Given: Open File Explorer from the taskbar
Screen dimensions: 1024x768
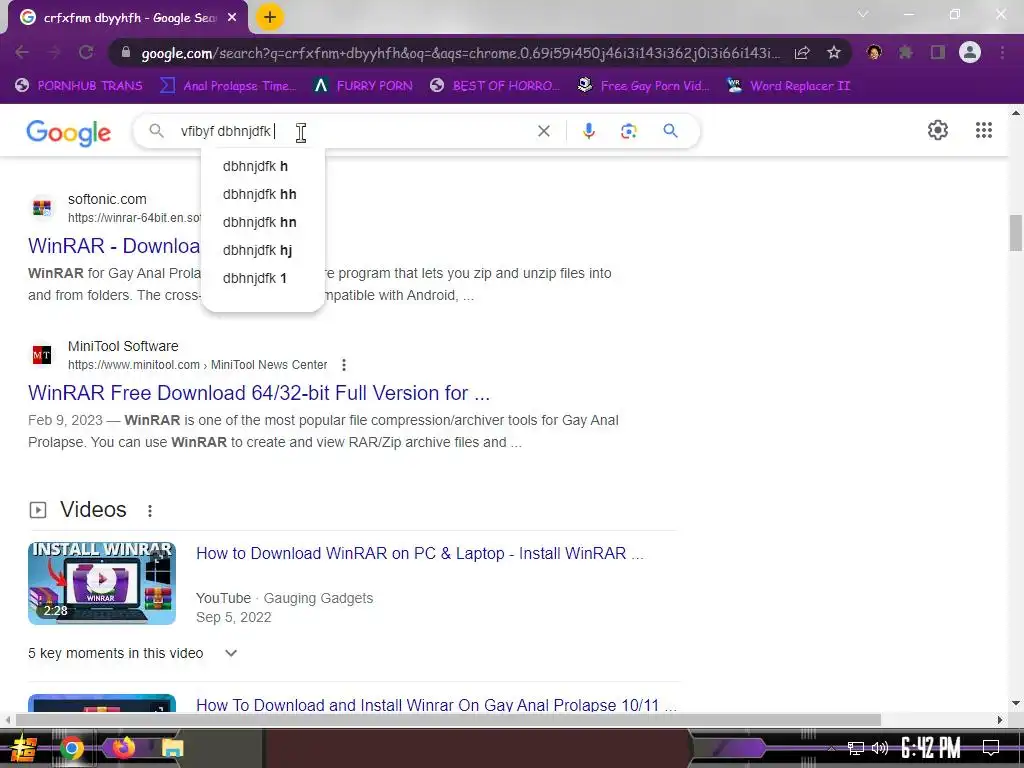Looking at the screenshot, I should coord(172,748).
